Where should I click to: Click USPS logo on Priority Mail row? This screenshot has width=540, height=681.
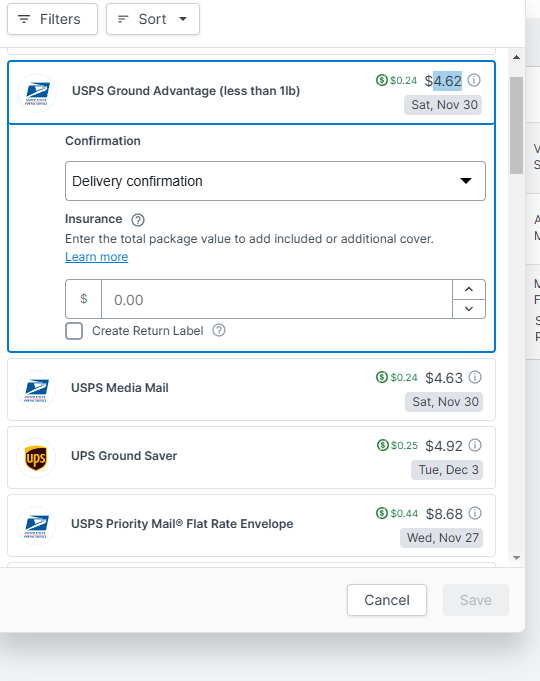[36, 526]
